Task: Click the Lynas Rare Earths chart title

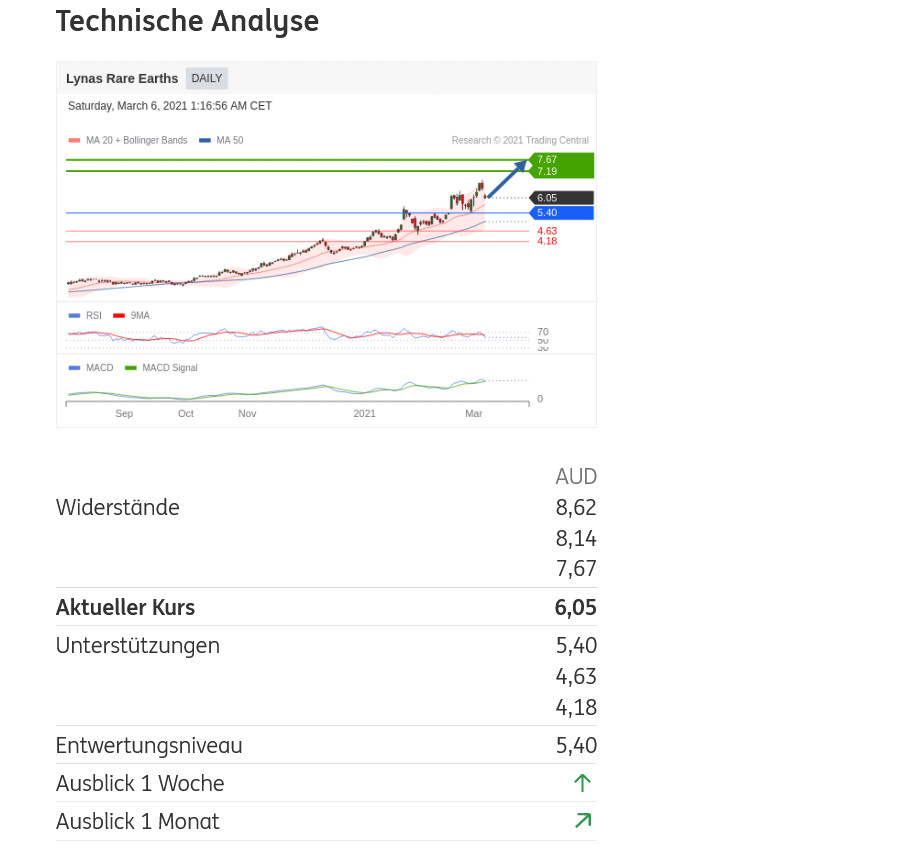Action: [122, 78]
